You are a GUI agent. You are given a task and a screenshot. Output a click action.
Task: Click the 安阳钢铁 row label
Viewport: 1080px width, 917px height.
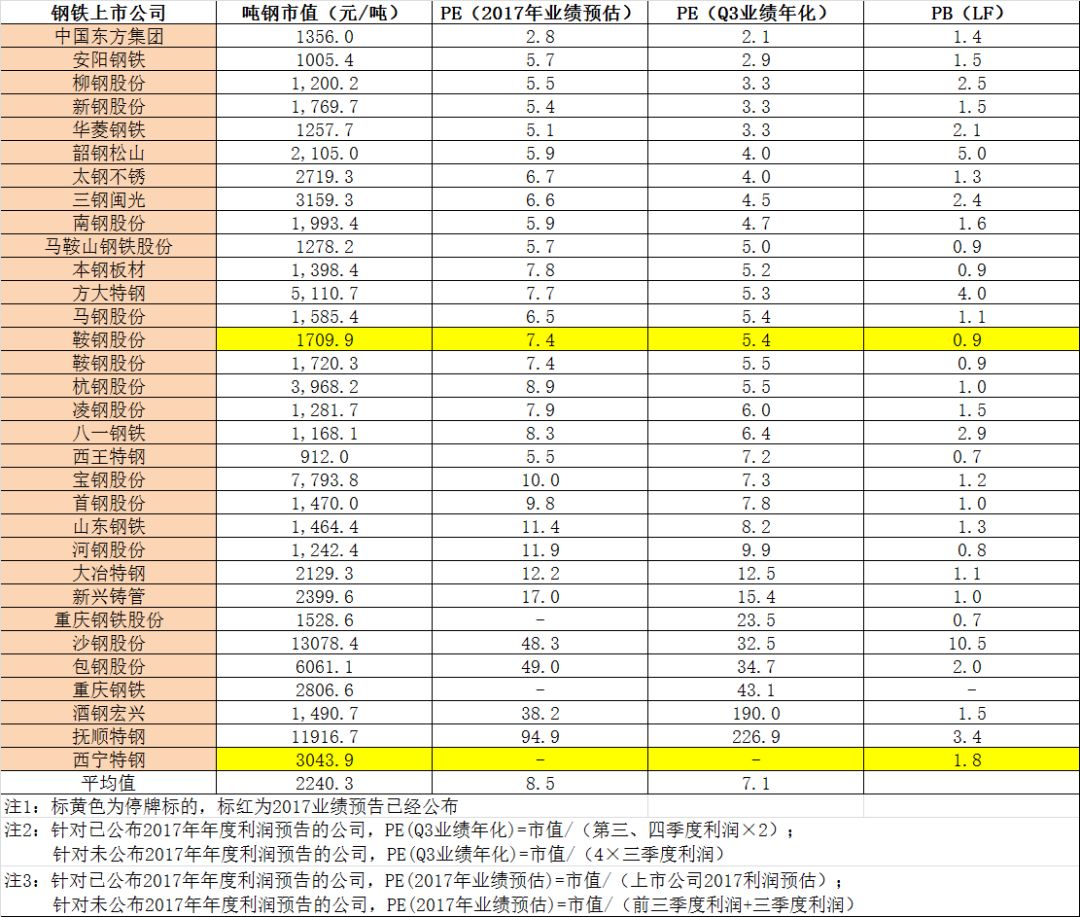(108, 60)
